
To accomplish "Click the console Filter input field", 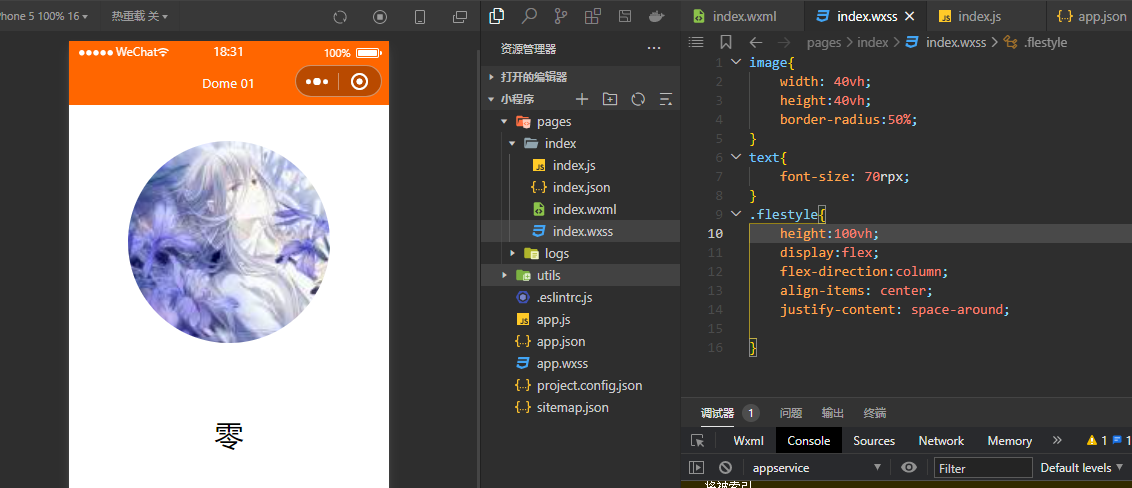I will tap(983, 468).
